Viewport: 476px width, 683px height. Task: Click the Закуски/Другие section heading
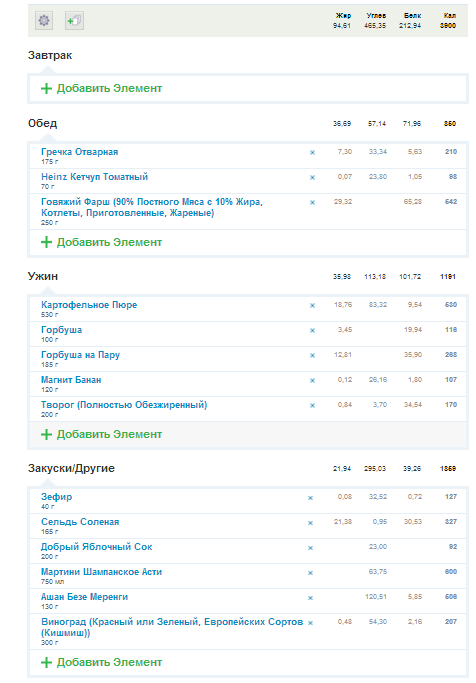tap(71, 468)
